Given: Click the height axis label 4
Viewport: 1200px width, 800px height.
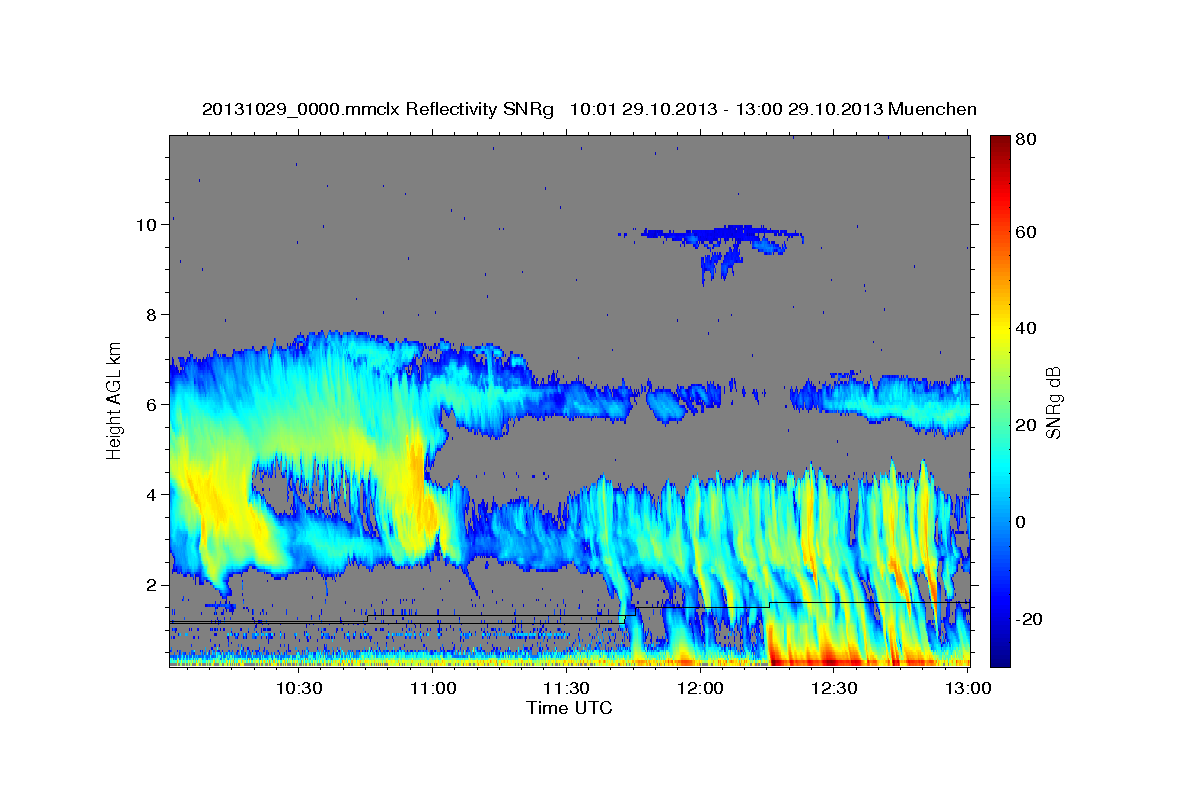Looking at the screenshot, I should [x=152, y=495].
